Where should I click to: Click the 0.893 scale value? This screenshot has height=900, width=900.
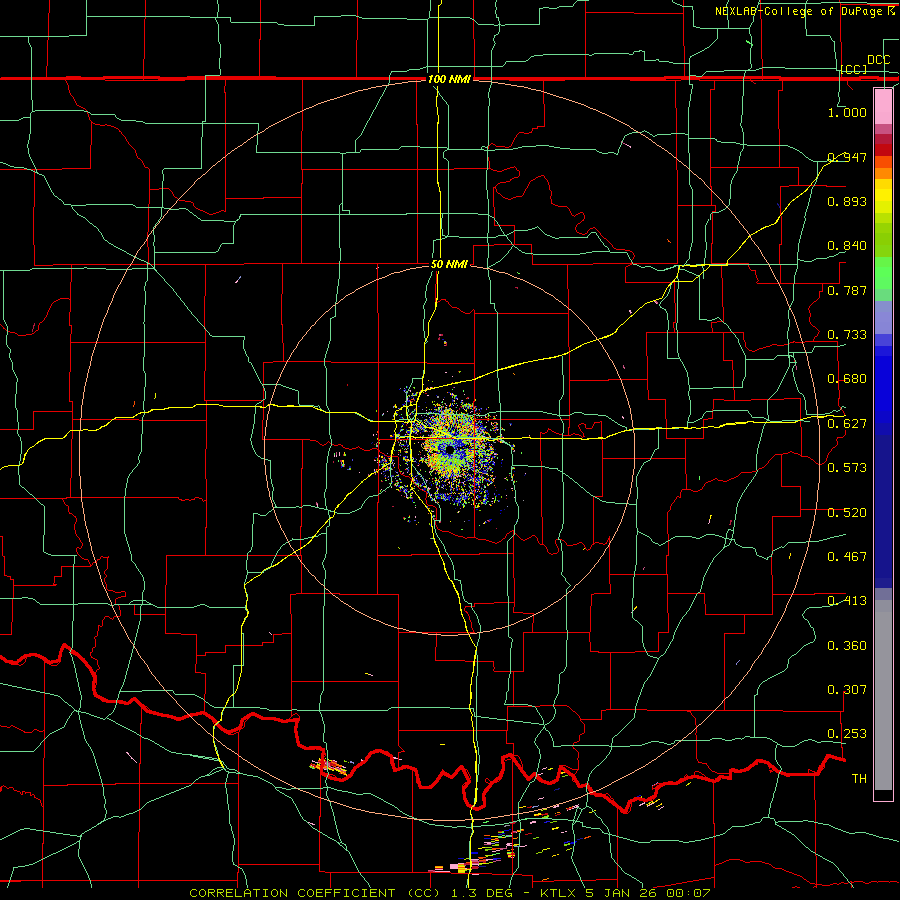click(847, 201)
